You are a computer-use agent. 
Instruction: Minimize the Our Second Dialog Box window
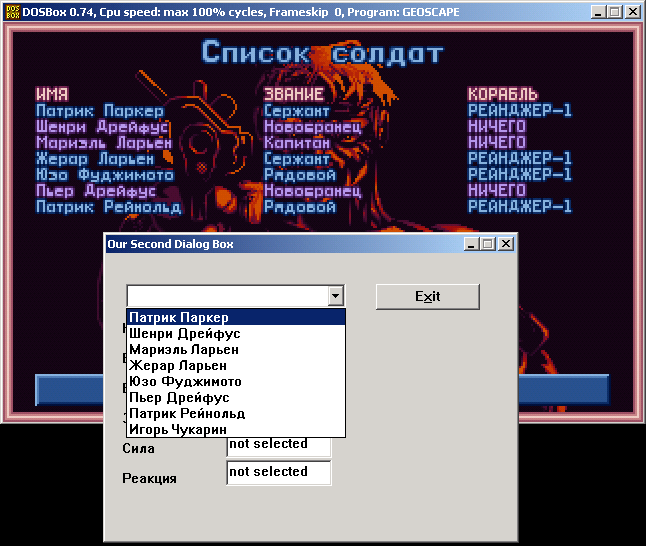pyautogui.click(x=472, y=244)
